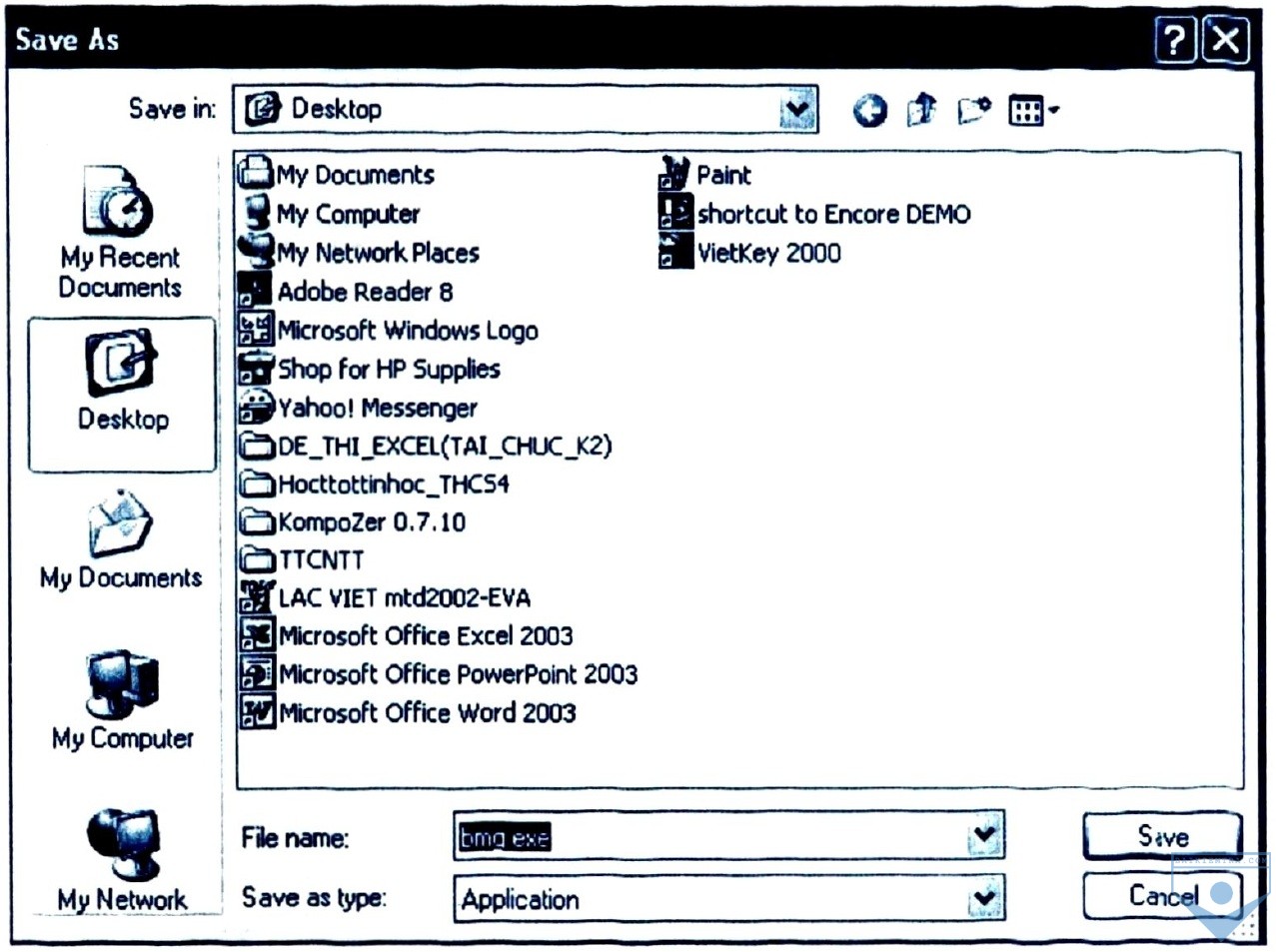Screen dimensions: 1276x952
Task: Expand the File name dropdown arrow
Action: click(984, 836)
